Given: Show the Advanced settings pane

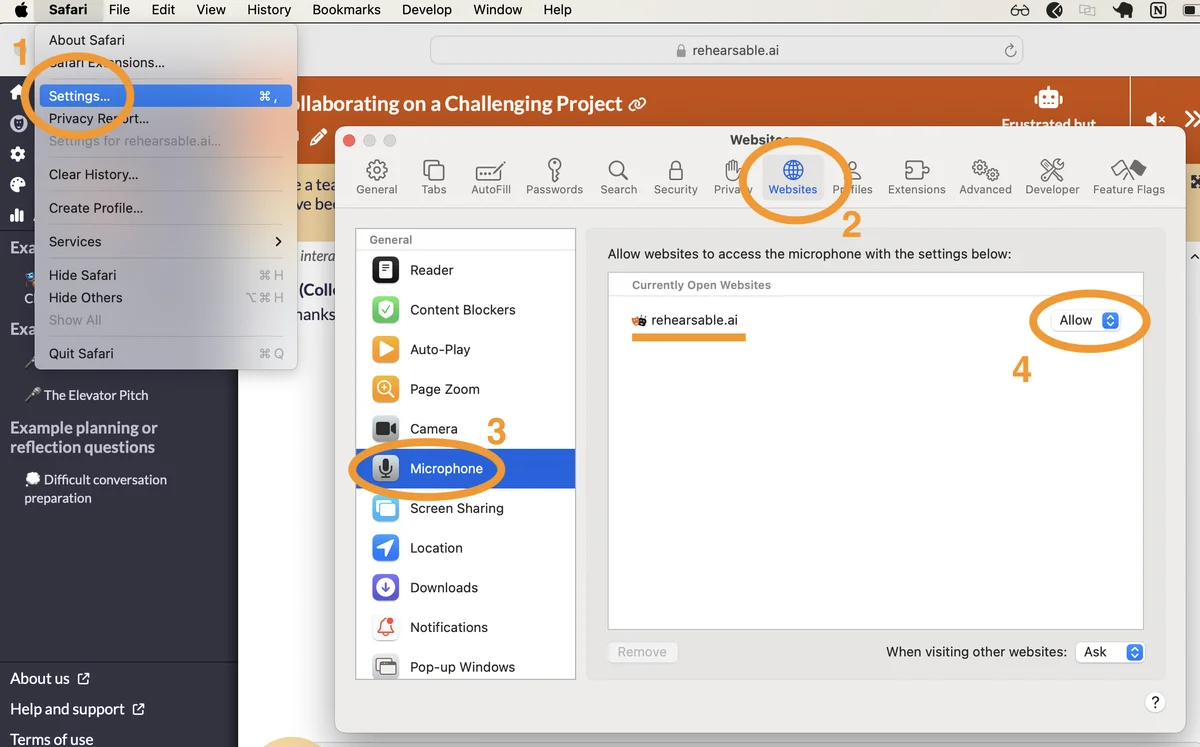Looking at the screenshot, I should coord(986,176).
